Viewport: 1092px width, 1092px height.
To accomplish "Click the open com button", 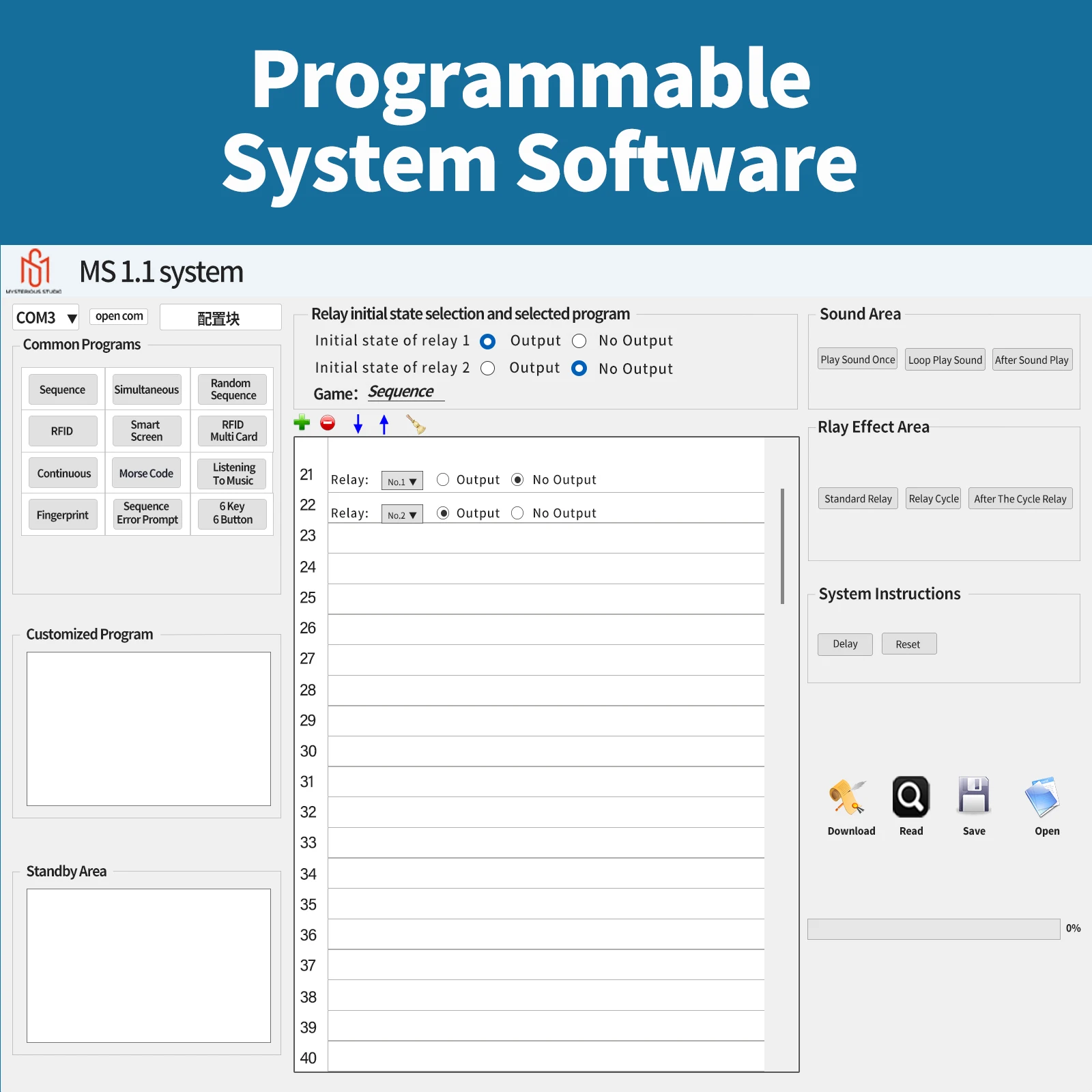I will tap(119, 316).
